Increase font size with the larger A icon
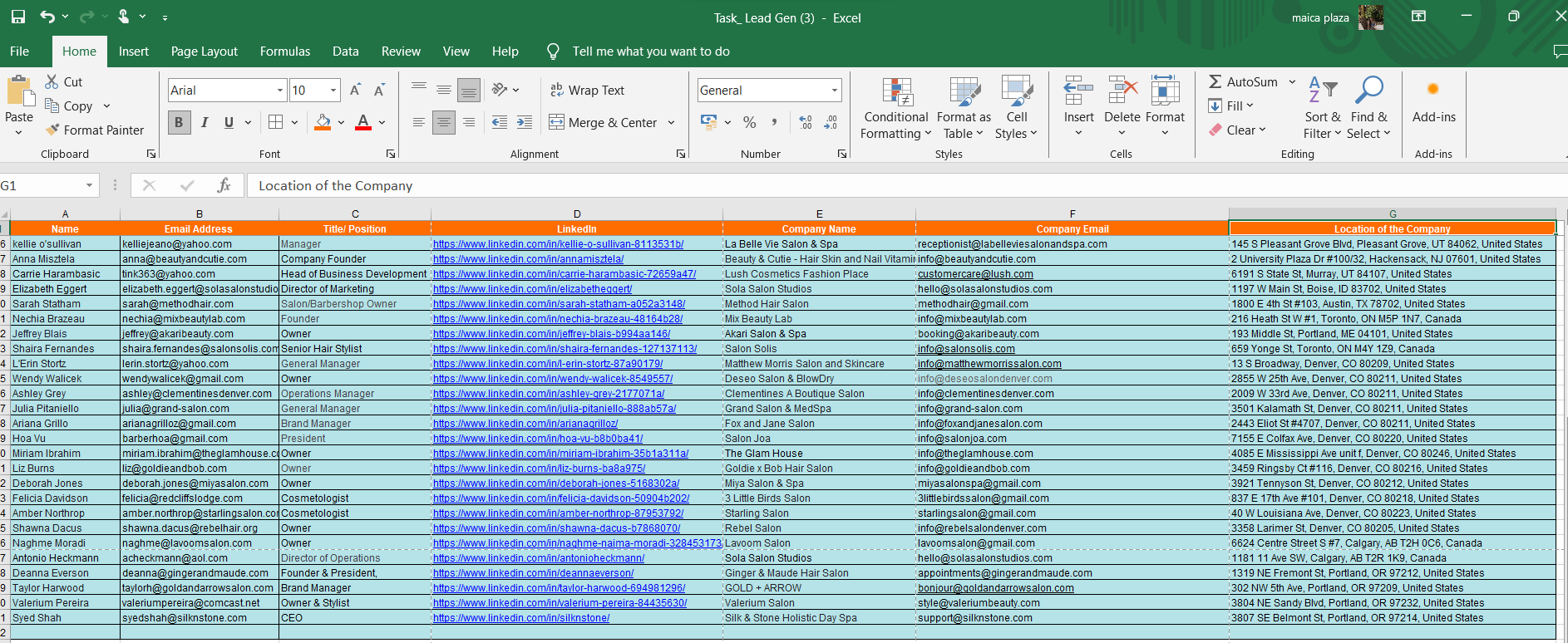Image resolution: width=1568 pixels, height=643 pixels. tap(355, 90)
